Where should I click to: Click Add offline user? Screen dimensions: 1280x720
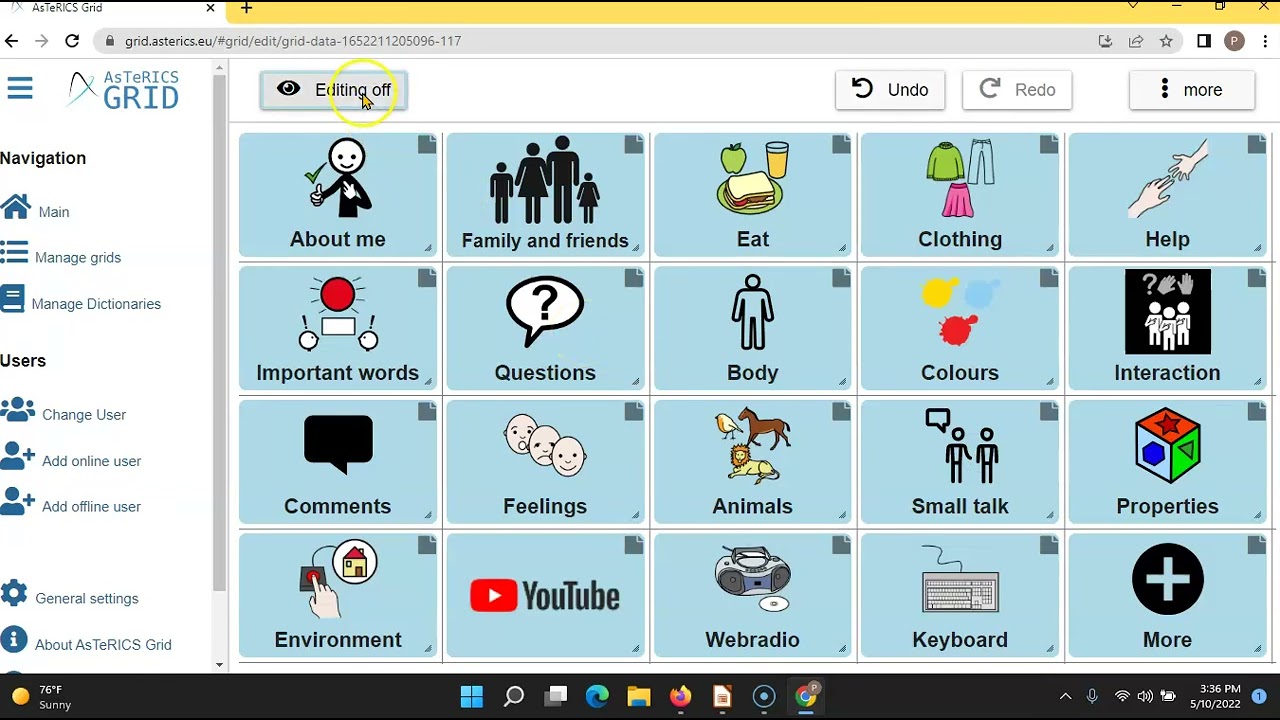[71, 506]
